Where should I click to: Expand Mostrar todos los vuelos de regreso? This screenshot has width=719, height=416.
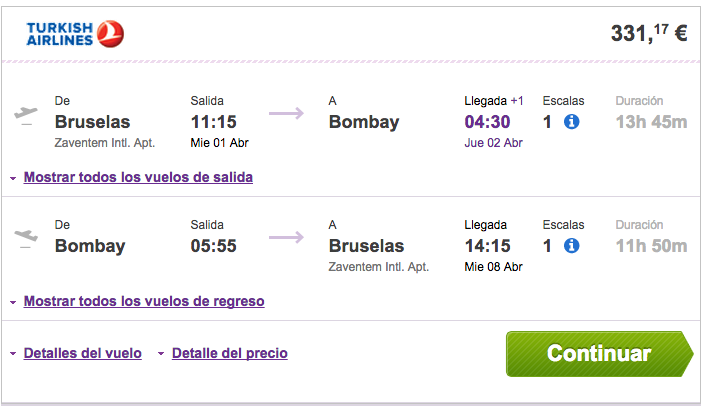coord(144,301)
